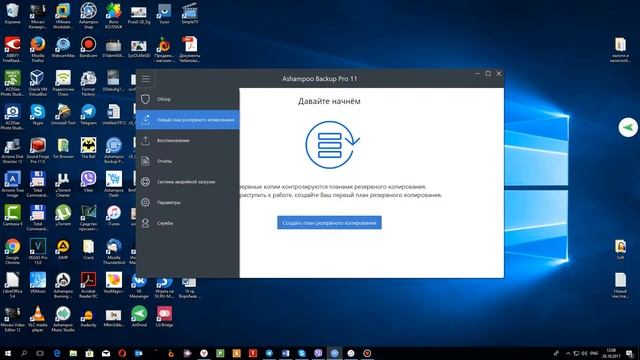Click the green AirDroid floating bubble
This screenshot has width=640, height=360.
[x=628, y=127]
